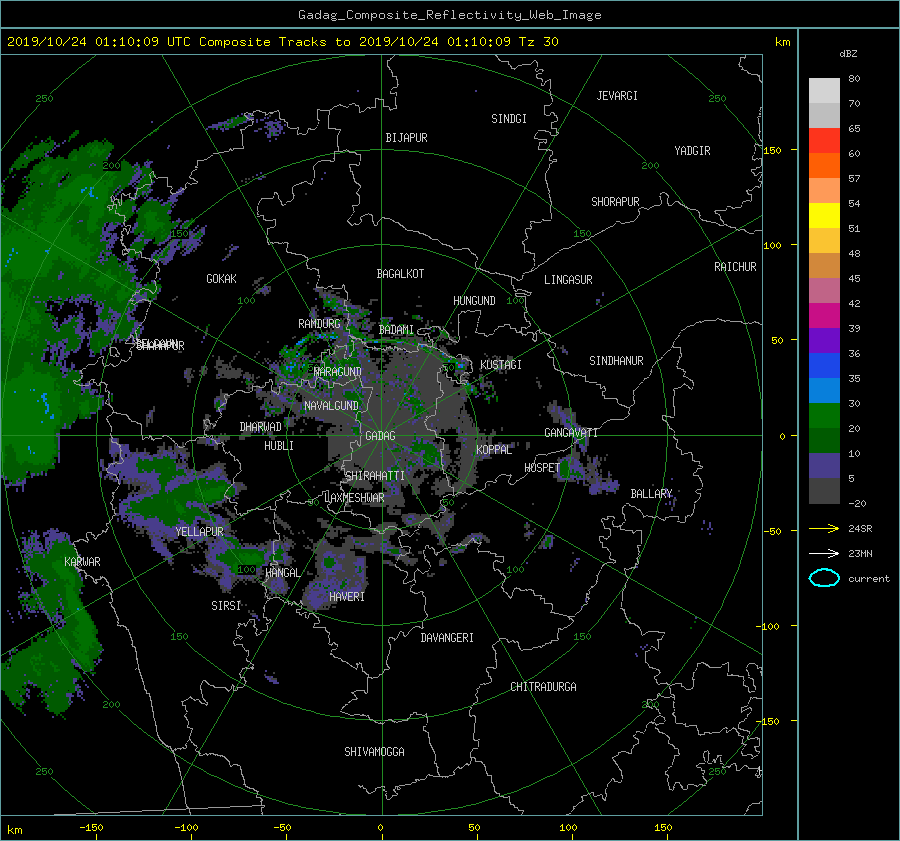The width and height of the screenshot is (900, 841).
Task: Click the -150 tick on bottom axis
Action: coord(91,828)
